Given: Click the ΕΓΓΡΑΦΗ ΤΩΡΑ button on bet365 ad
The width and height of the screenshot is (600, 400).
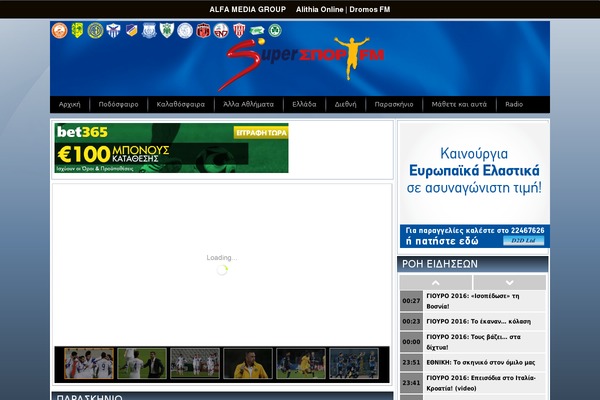Looking at the screenshot, I should point(261,133).
